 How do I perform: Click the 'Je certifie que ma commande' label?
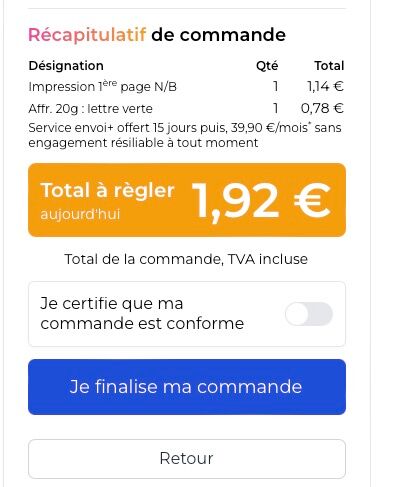coord(142,313)
